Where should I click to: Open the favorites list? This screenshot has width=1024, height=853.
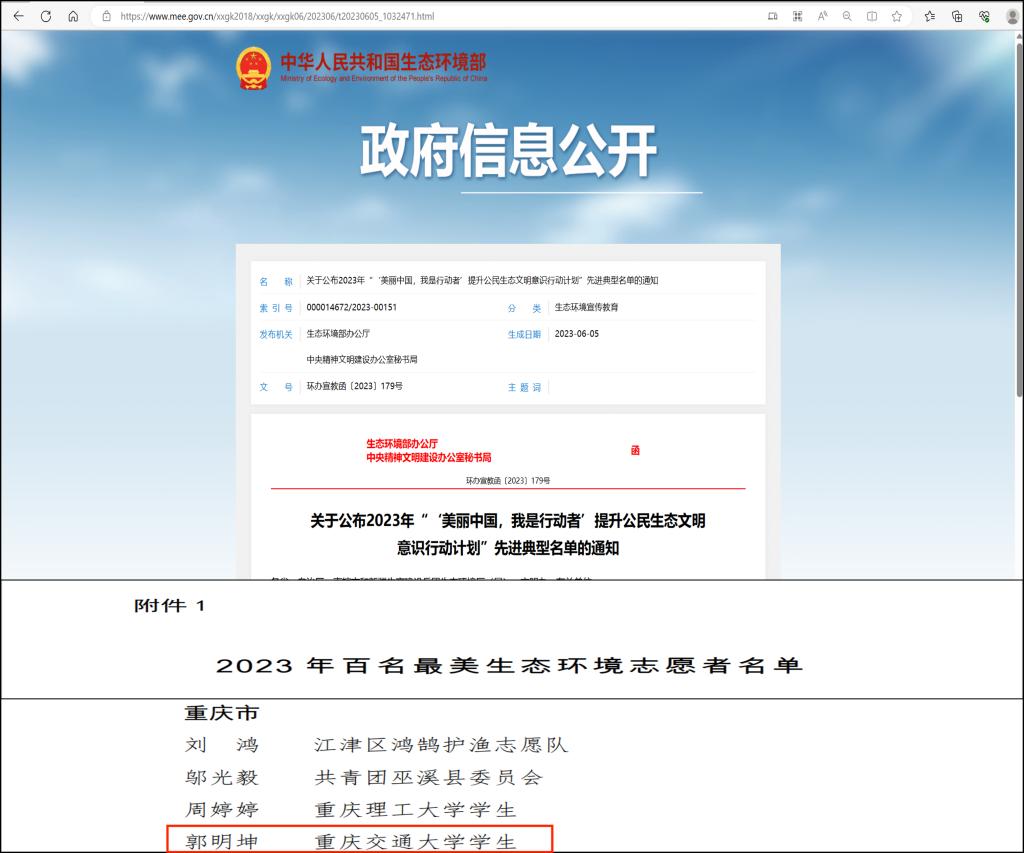[930, 16]
